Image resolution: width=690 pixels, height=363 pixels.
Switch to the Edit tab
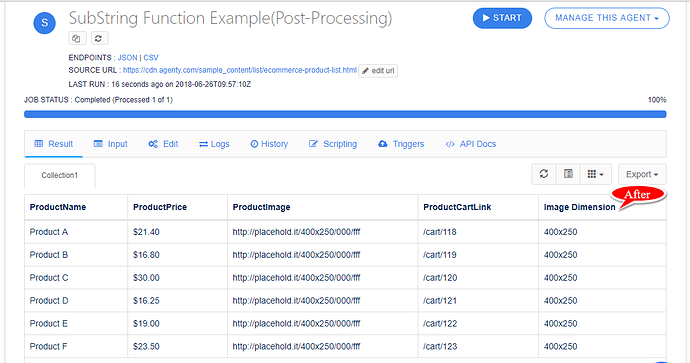[163, 144]
